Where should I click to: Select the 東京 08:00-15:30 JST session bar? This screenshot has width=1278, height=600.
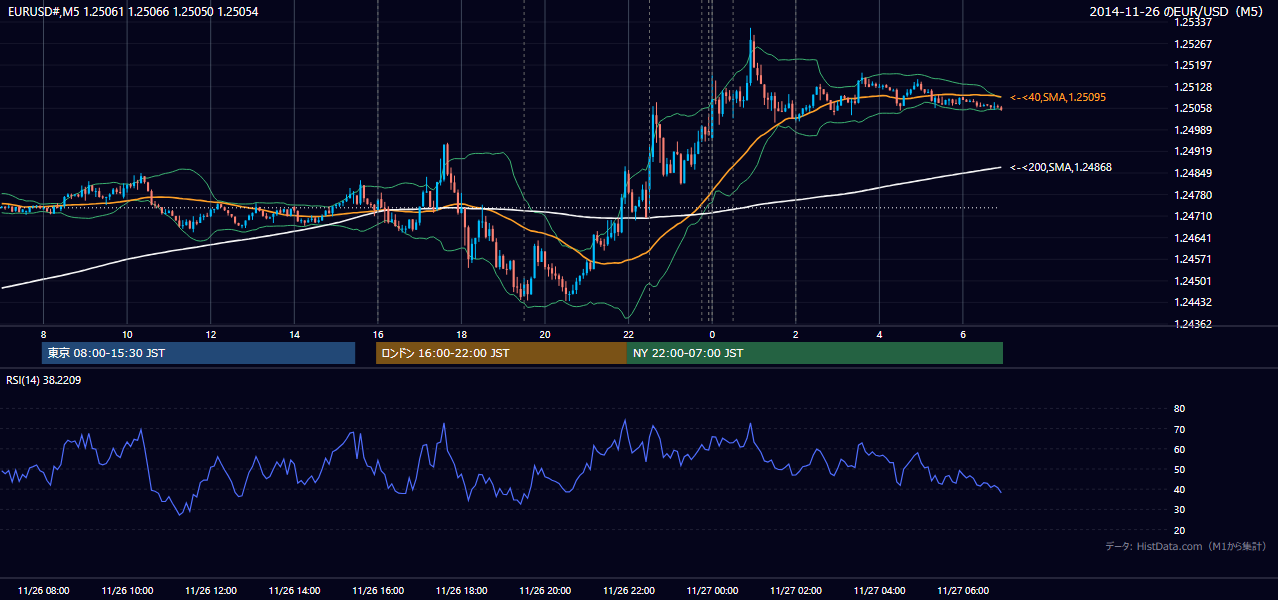click(198, 353)
